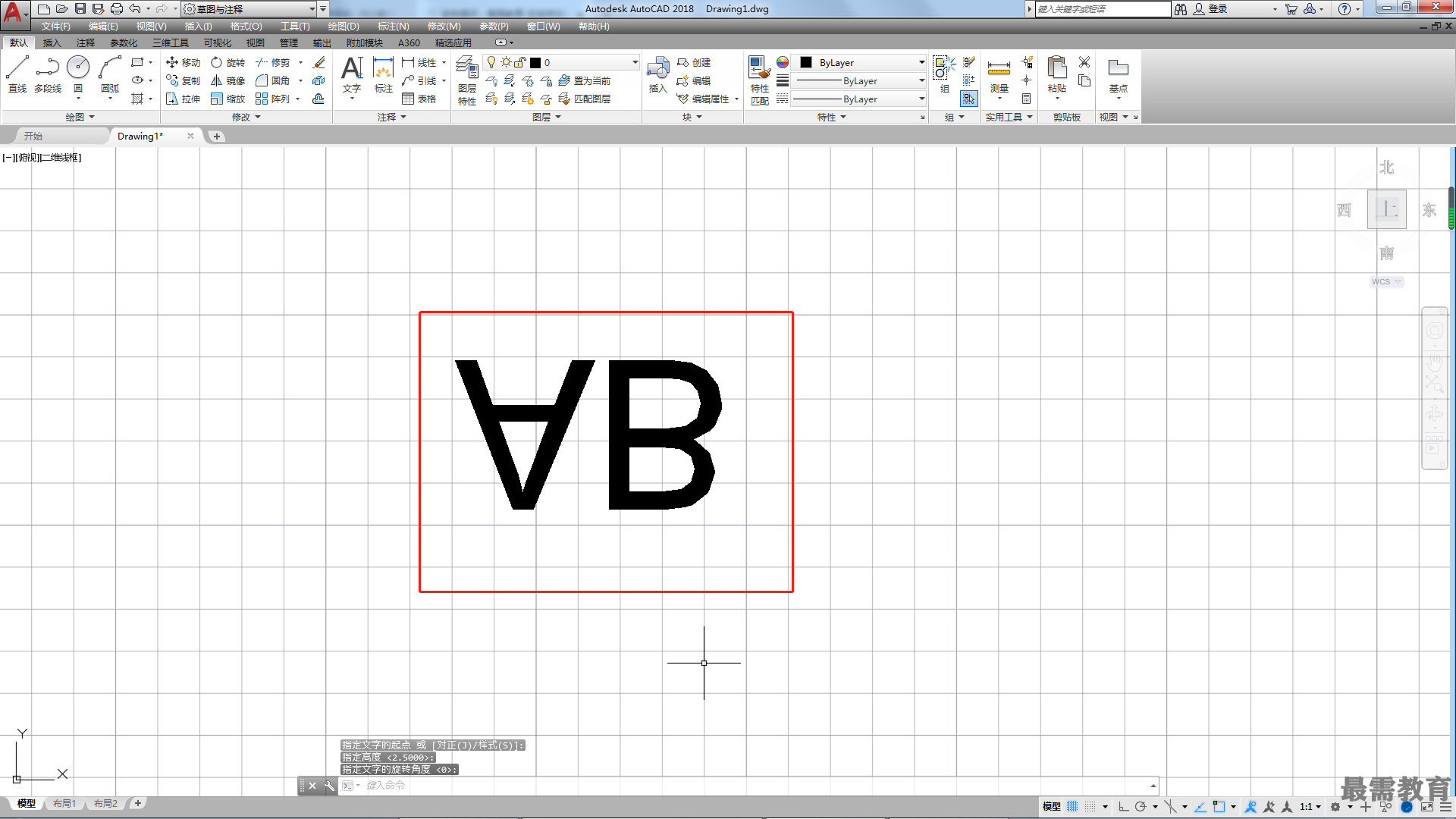Click 匹配图层 (Match Layer) button

[x=585, y=99]
